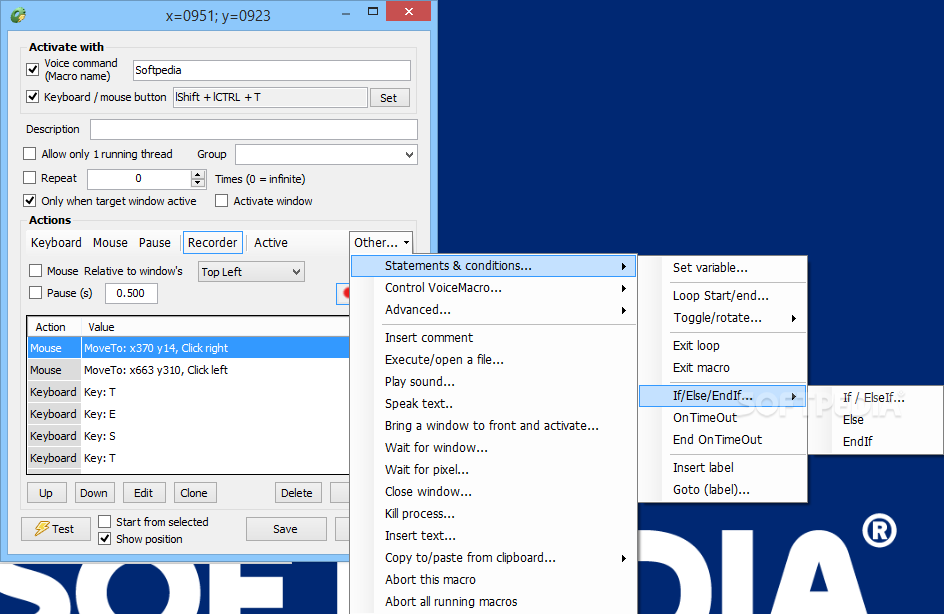Switch to the Pause actions tab
Screen dimensions: 944x614
(x=155, y=243)
